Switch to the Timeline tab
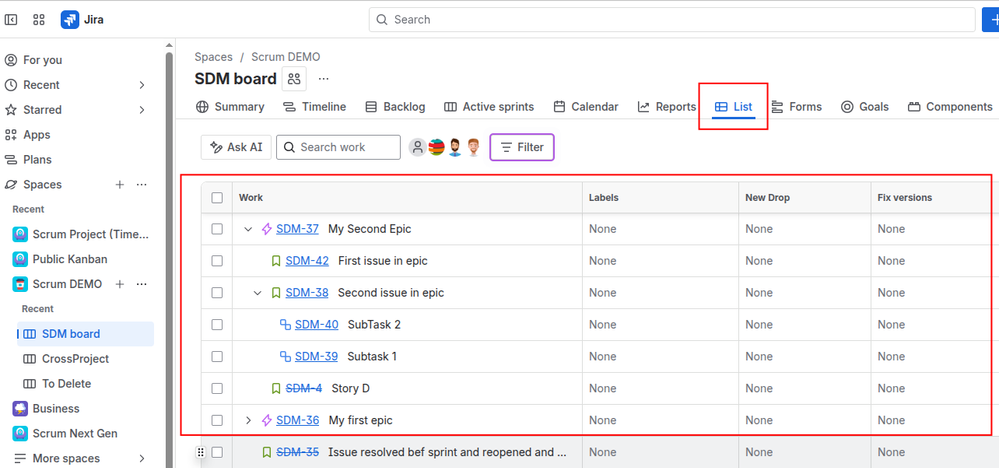Viewport: 999px width, 468px height. (314, 107)
